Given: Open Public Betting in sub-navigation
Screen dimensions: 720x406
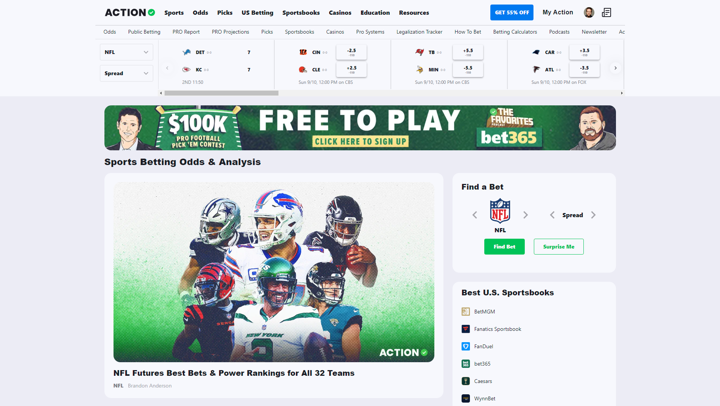Looking at the screenshot, I should pos(144,32).
